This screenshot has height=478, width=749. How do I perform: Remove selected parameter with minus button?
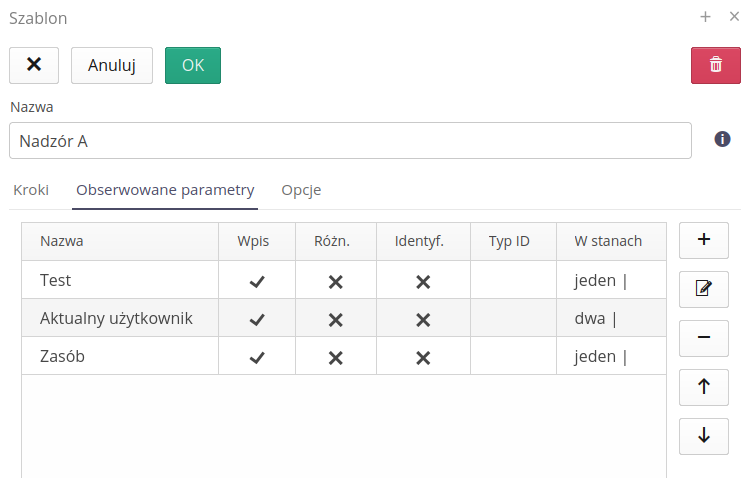[x=704, y=338]
